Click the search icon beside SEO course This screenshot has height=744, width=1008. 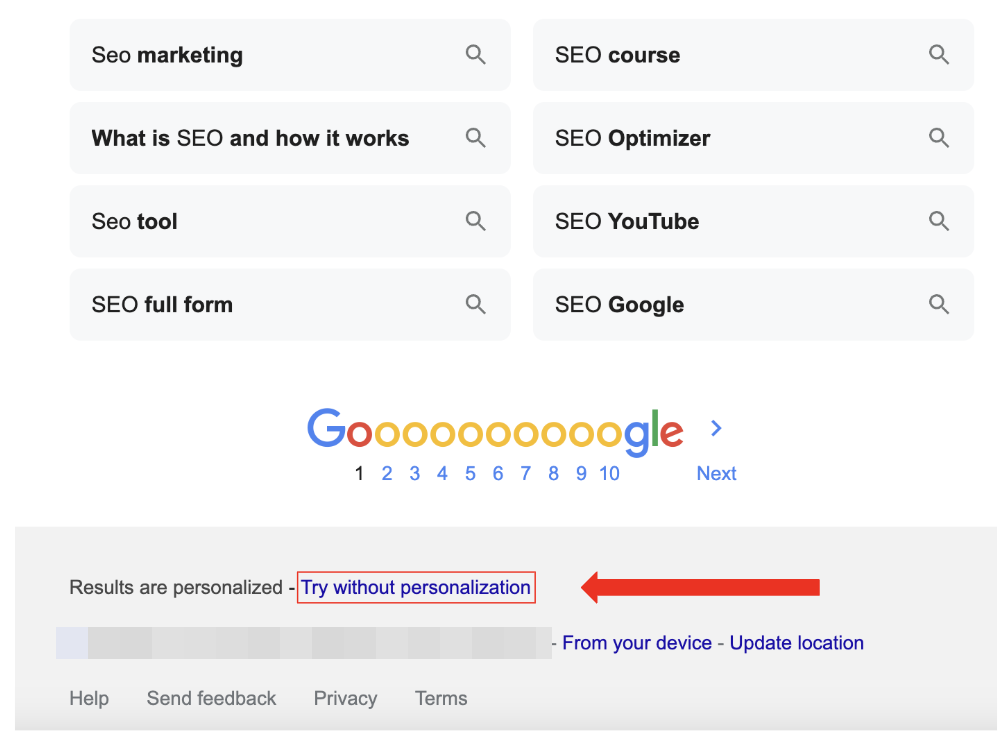pos(939,54)
